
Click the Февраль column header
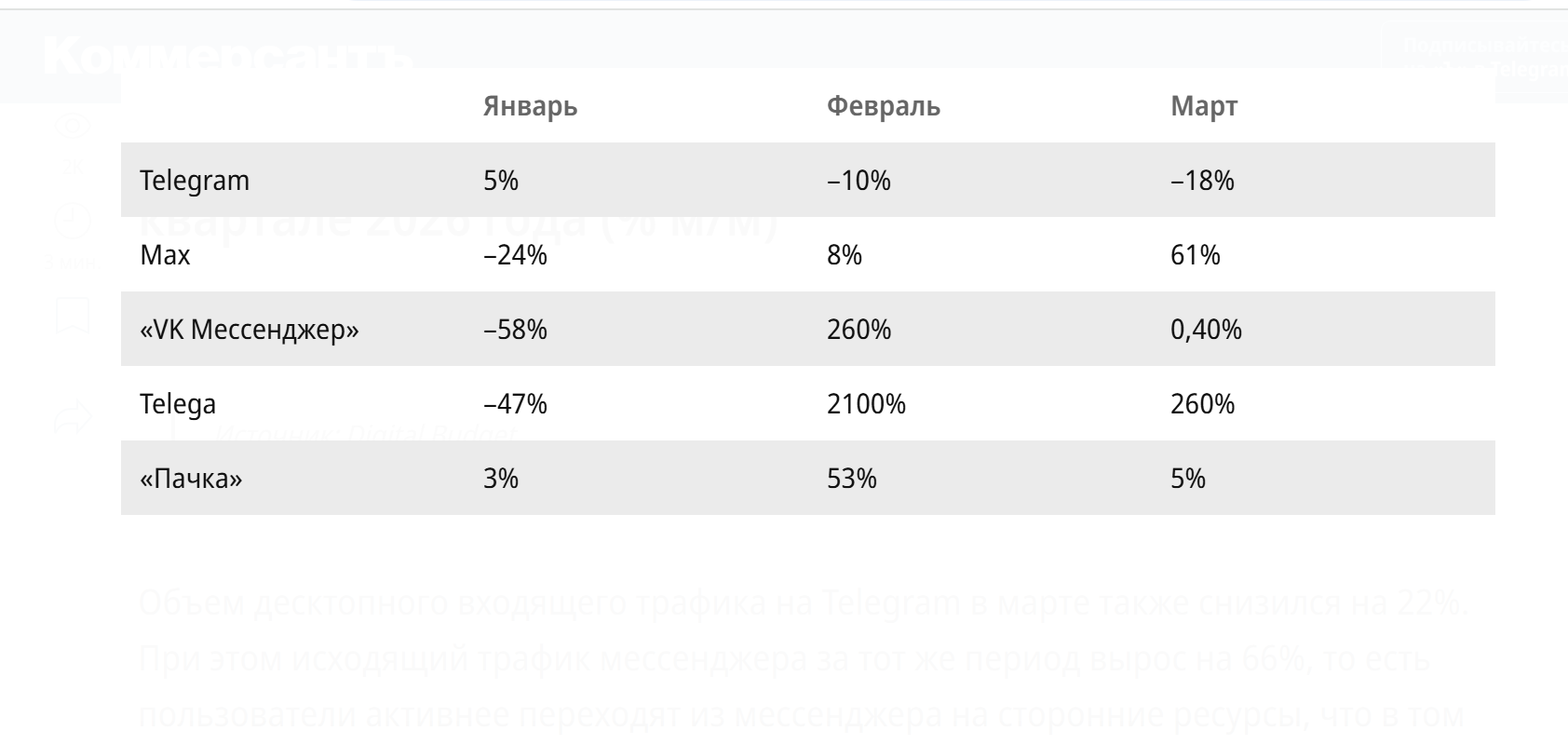[883, 107]
